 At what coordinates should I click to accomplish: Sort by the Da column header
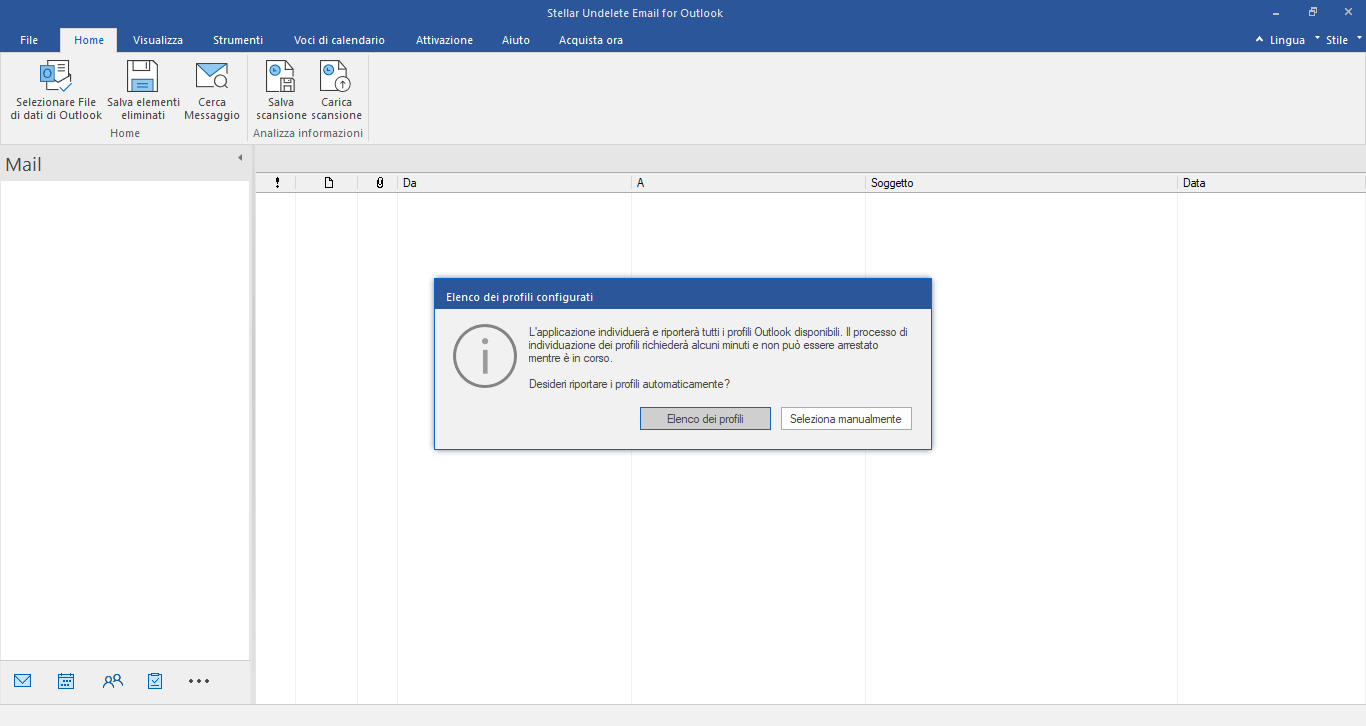[514, 183]
